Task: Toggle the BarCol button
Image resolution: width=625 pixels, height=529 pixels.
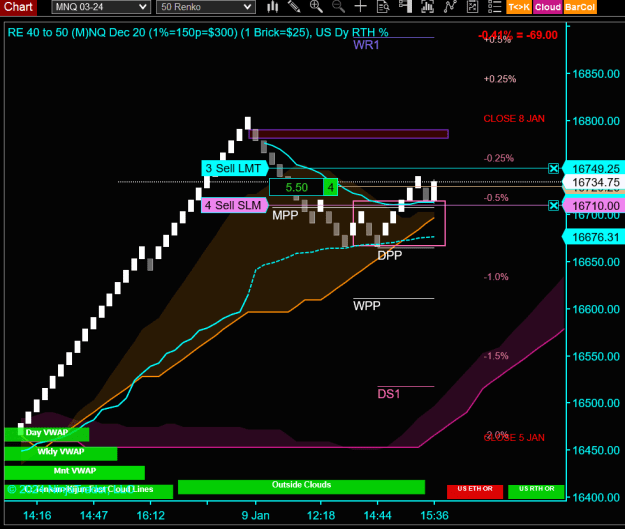Action: tap(580, 7)
